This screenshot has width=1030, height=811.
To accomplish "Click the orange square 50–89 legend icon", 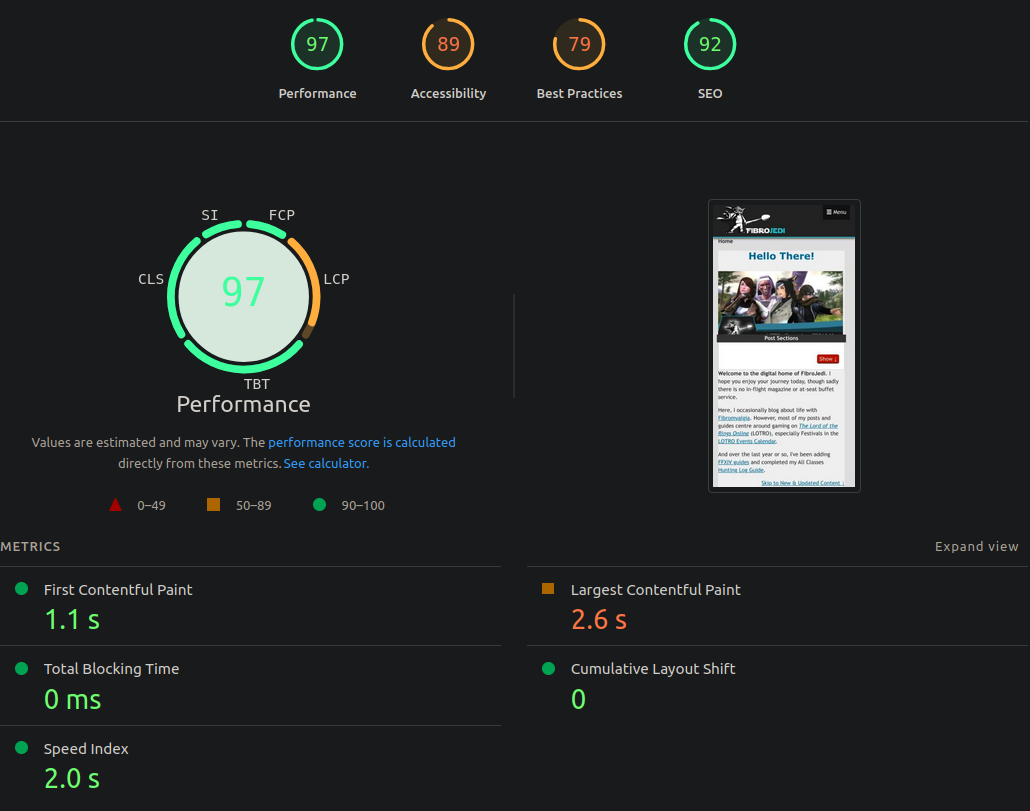I will coord(213,504).
